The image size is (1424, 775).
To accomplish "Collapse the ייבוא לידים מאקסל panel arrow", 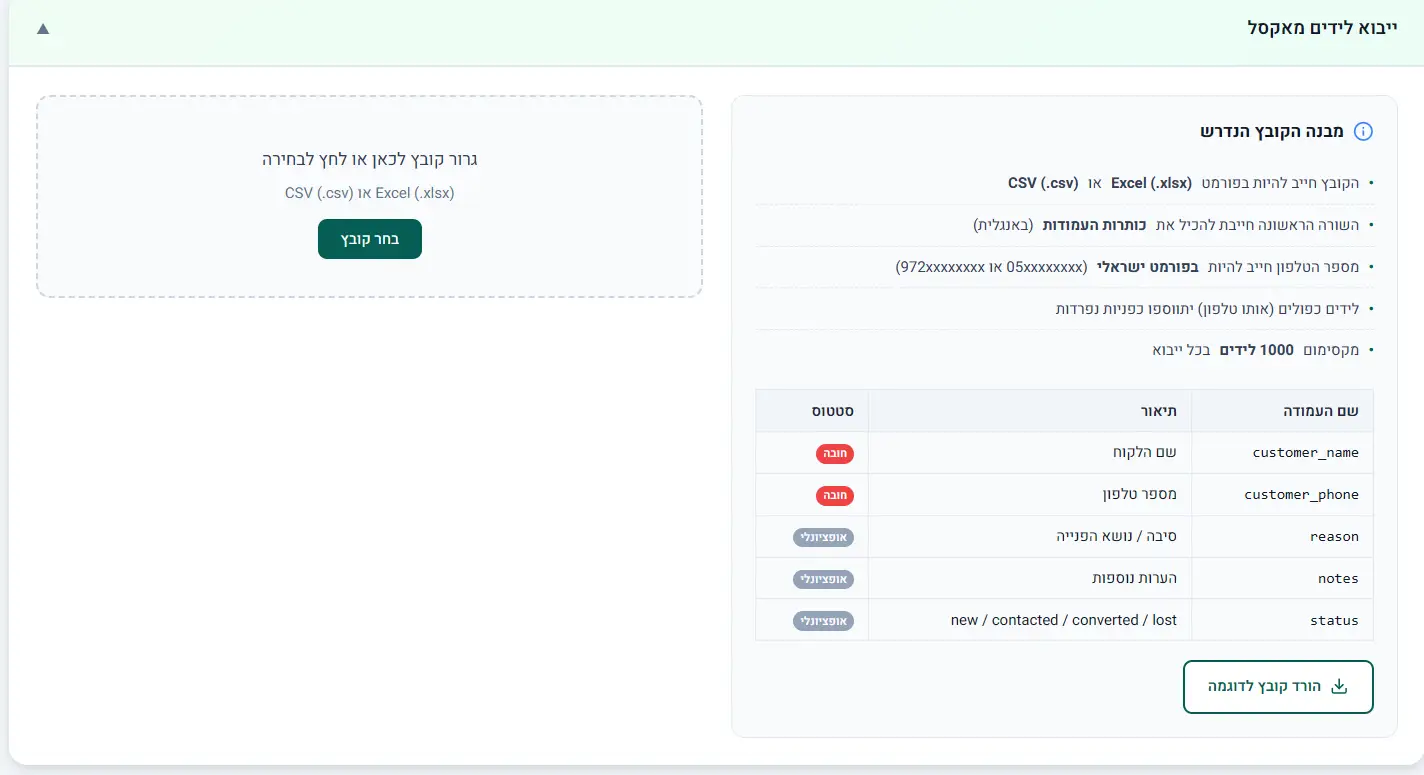I will pos(42,28).
